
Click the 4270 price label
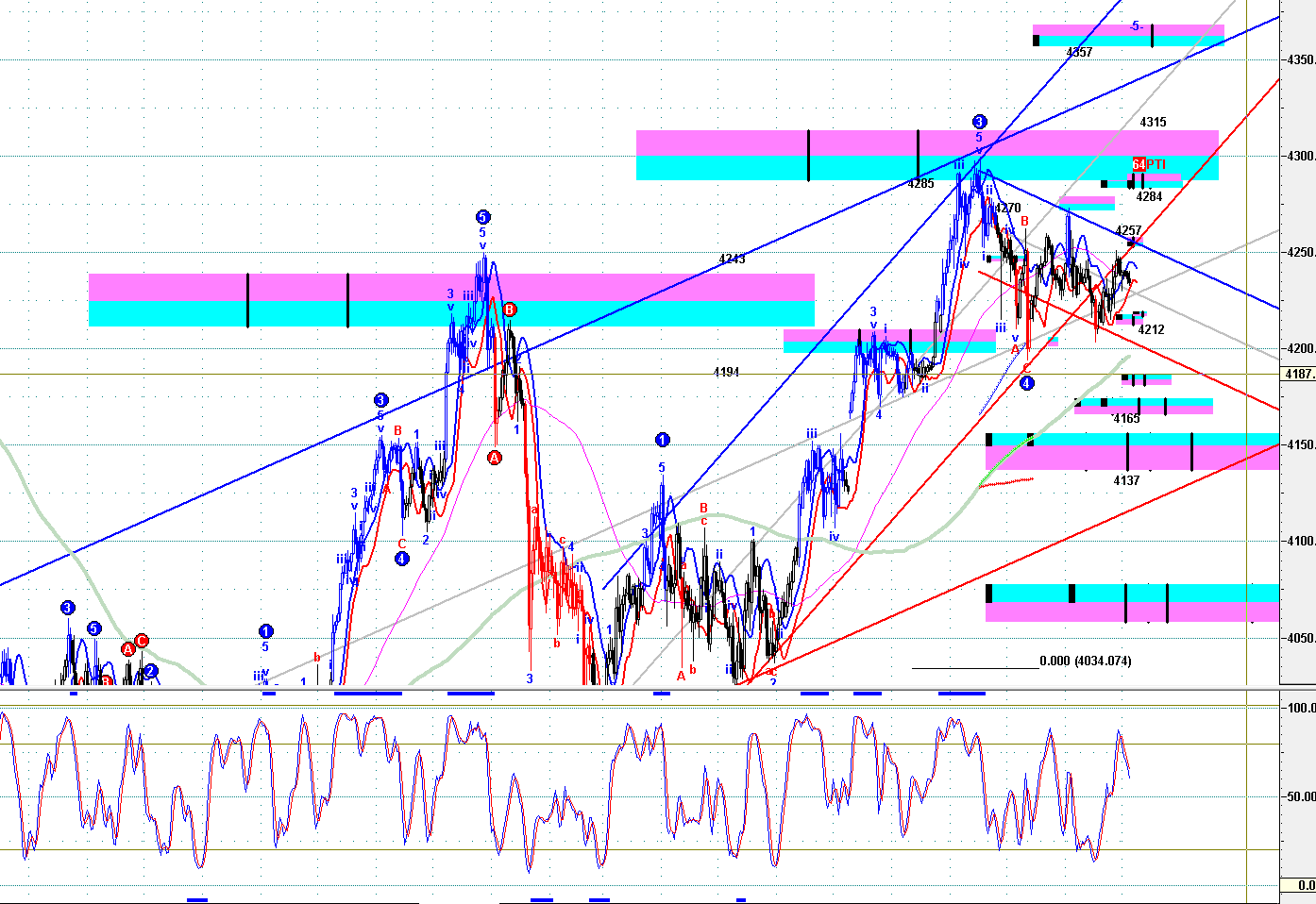pyautogui.click(x=1008, y=209)
